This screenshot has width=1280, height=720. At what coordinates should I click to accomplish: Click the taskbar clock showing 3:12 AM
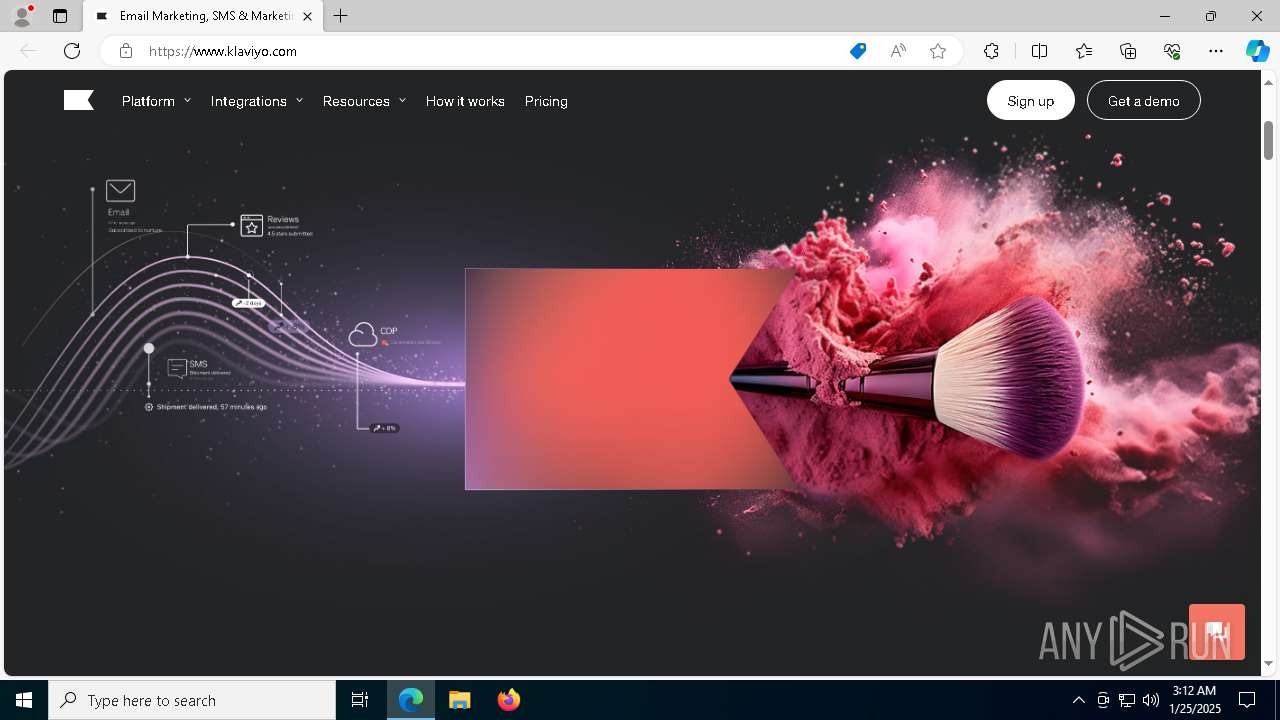tap(1195, 700)
